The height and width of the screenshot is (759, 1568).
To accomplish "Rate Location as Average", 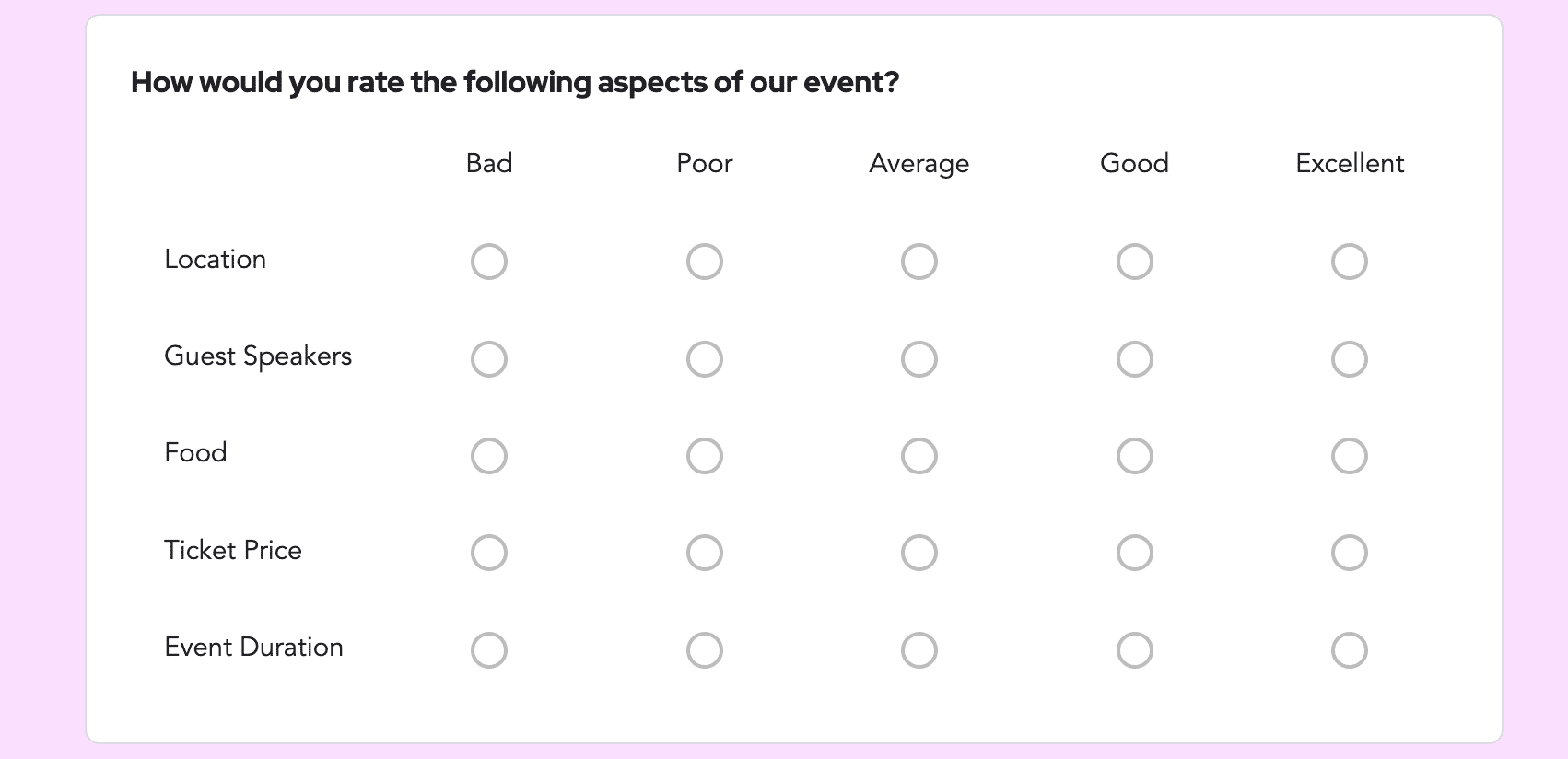I will click(x=919, y=262).
